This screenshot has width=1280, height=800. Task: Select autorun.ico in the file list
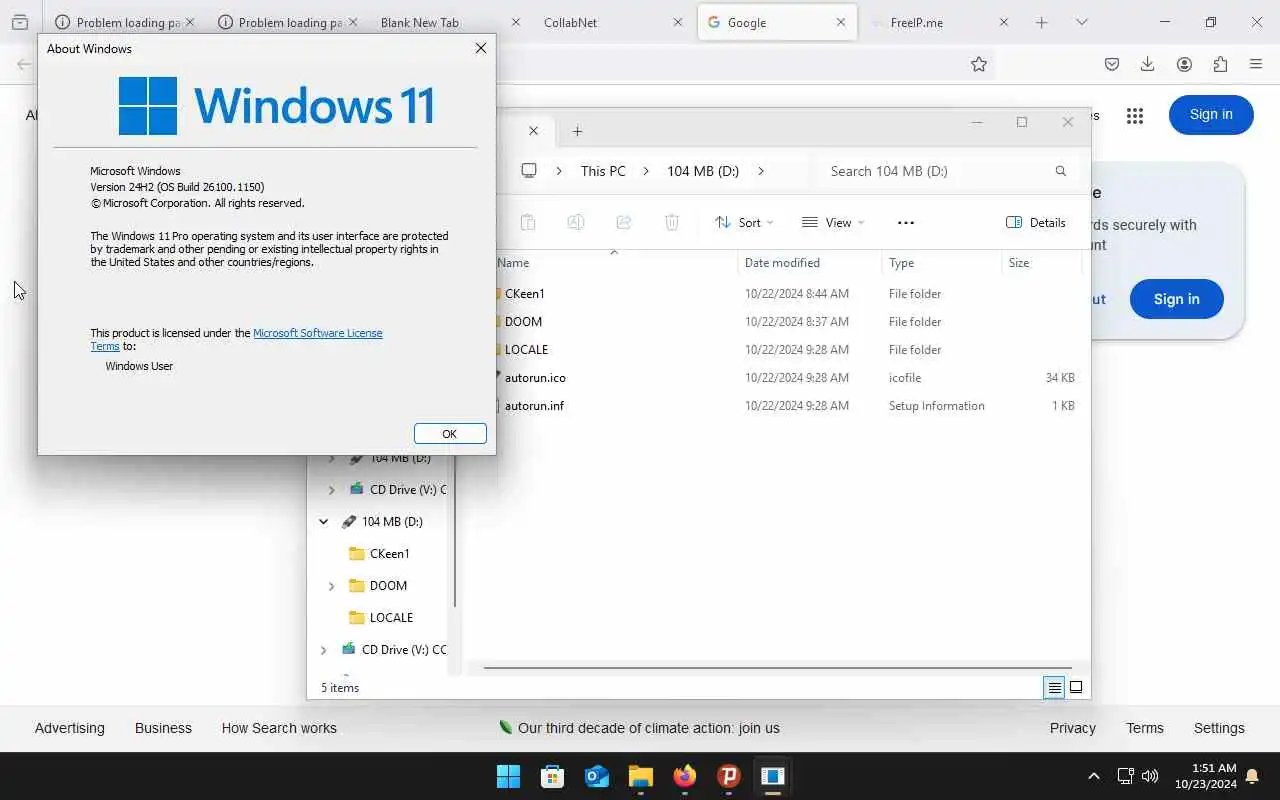(535, 378)
